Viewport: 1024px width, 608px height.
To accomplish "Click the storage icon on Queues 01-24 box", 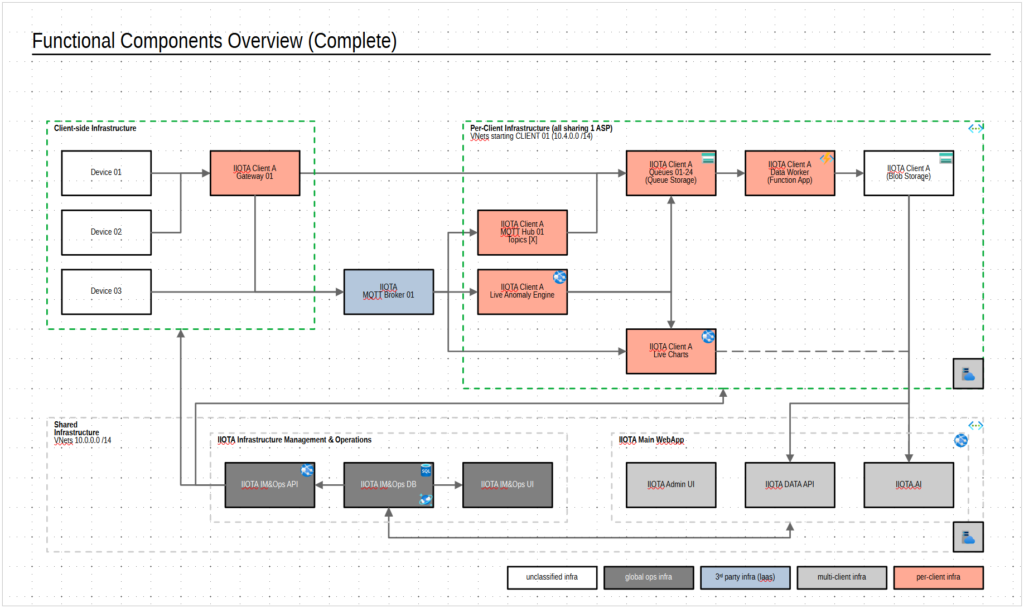I will 707,159.
